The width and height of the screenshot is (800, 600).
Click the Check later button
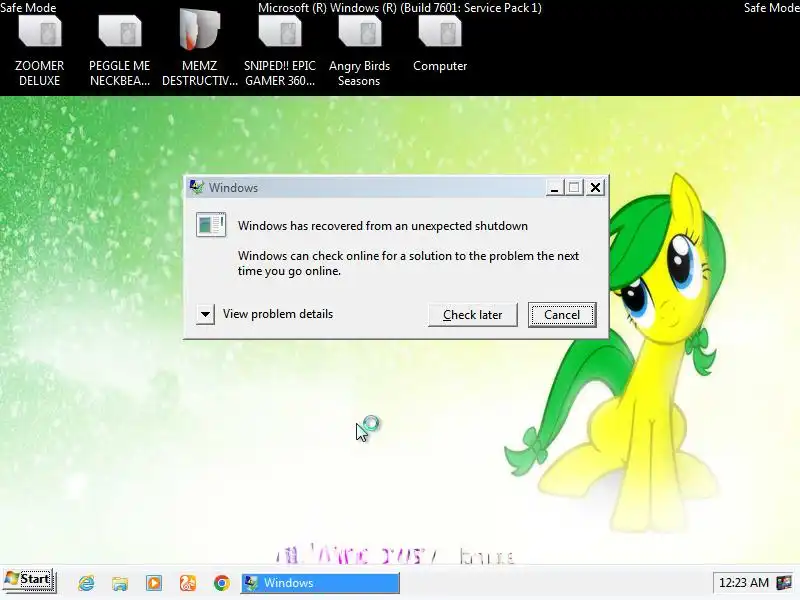click(x=472, y=315)
